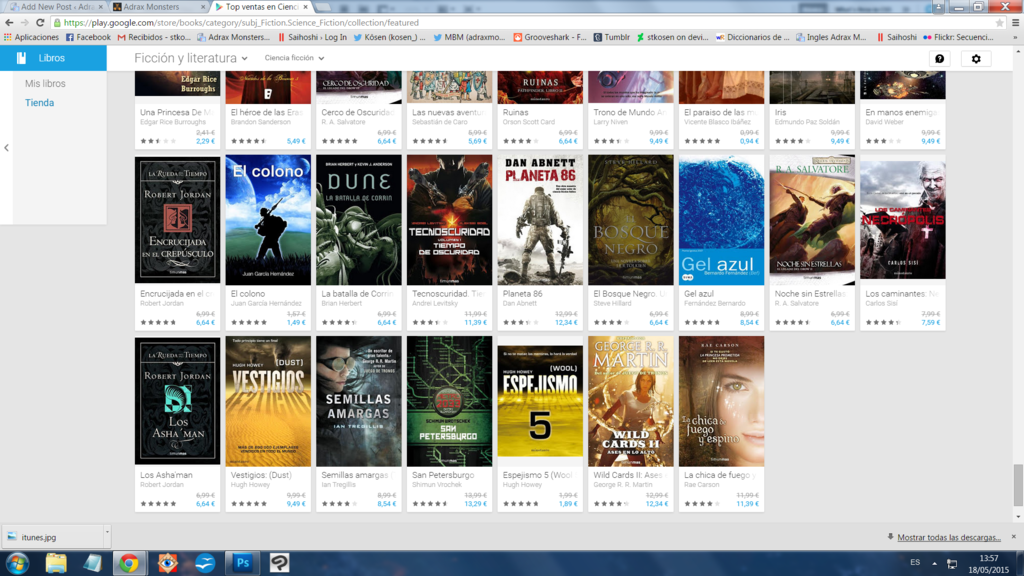
Task: Click the network icon in system tray
Action: point(952,563)
